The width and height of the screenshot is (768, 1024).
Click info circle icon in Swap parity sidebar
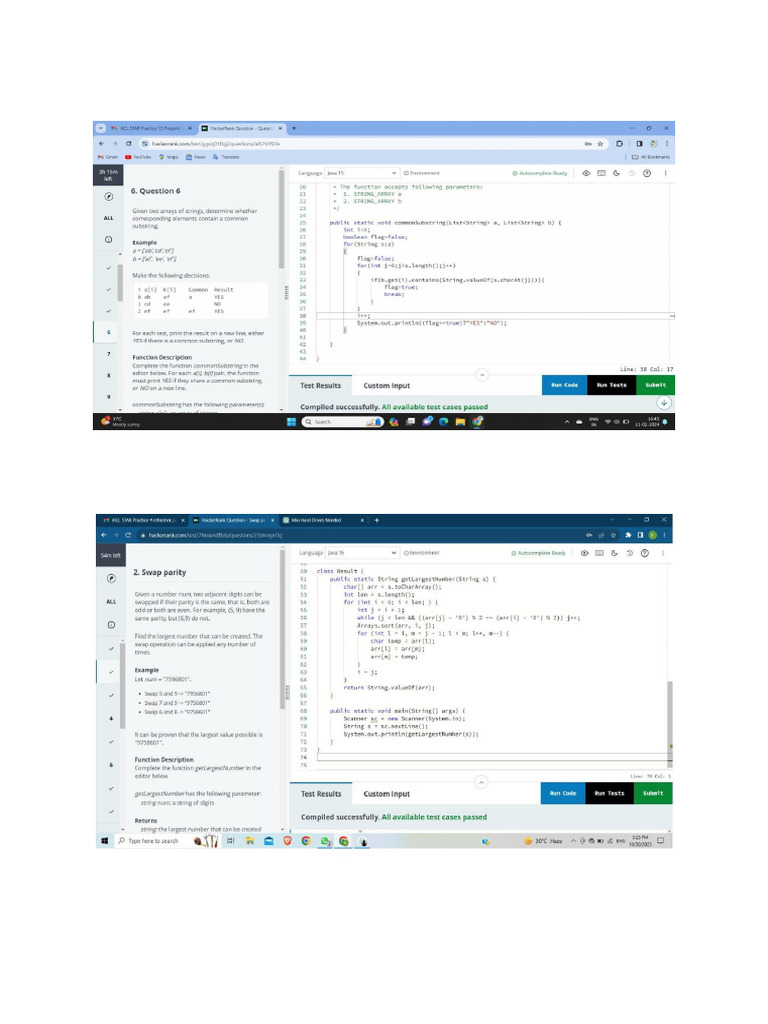point(111,625)
